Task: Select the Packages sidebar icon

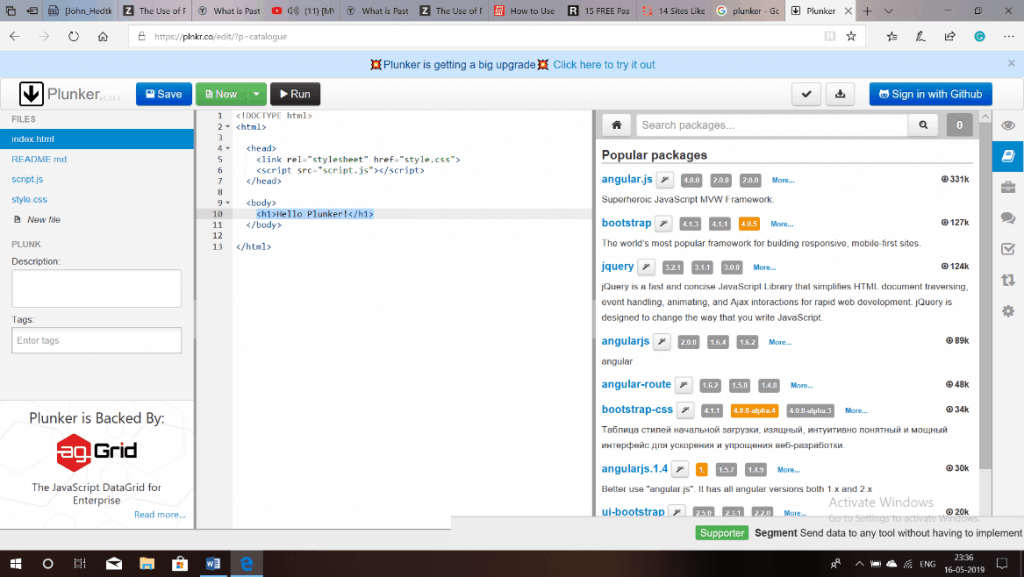Action: pos(1008,156)
